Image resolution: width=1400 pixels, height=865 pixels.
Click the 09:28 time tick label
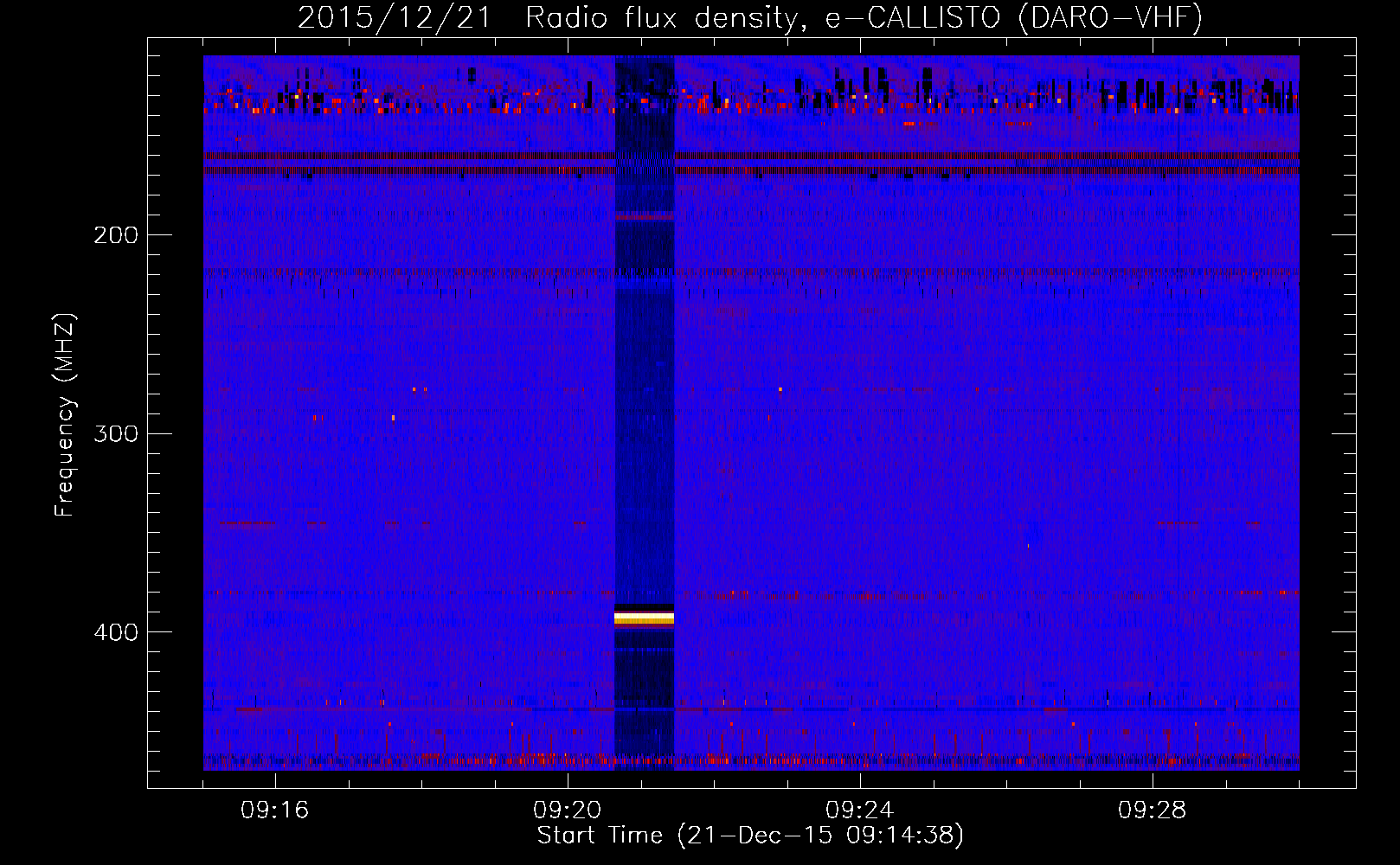point(1153,811)
